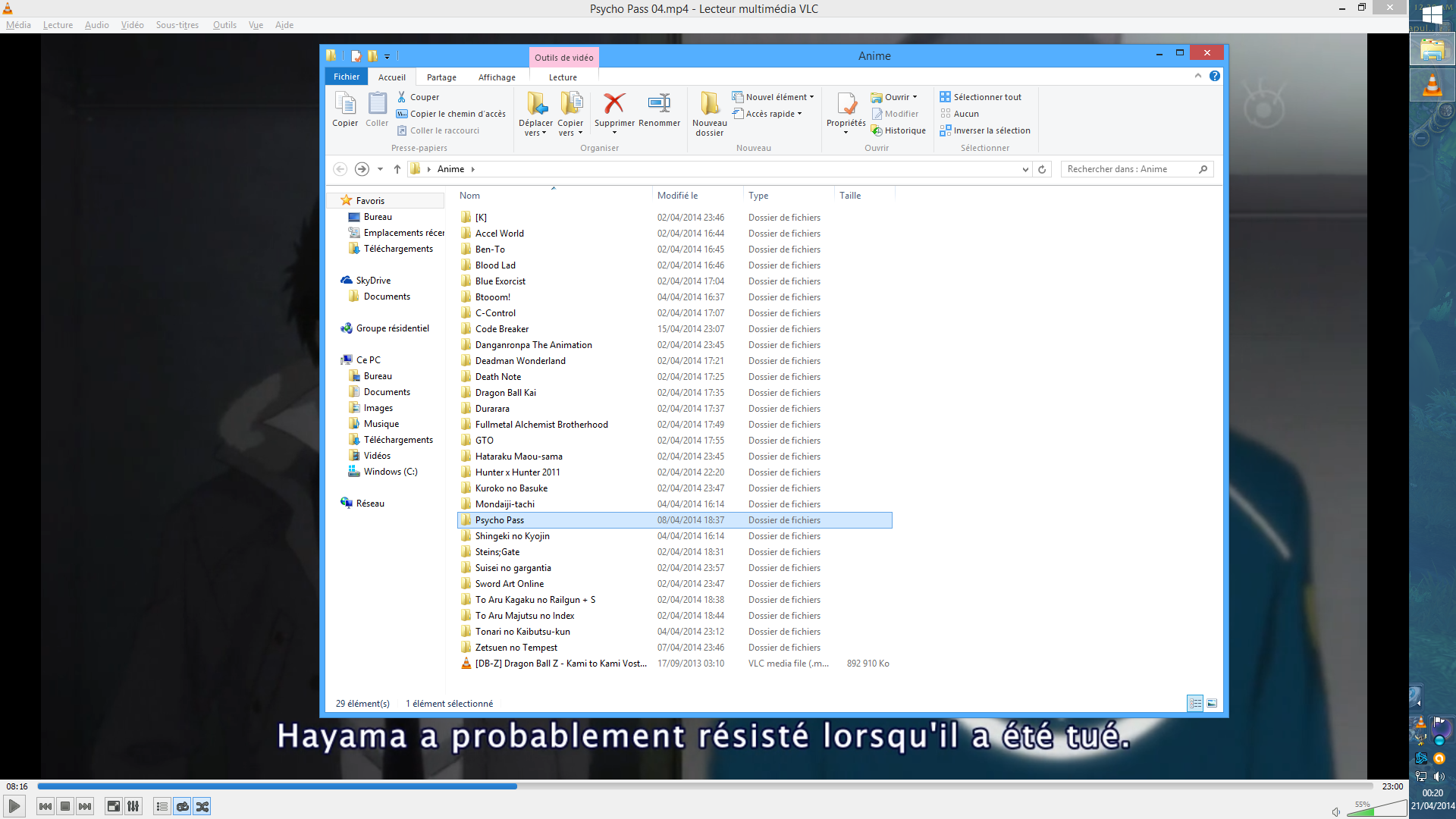
Task: Switch to large thumbnails view icon
Action: click(1212, 704)
